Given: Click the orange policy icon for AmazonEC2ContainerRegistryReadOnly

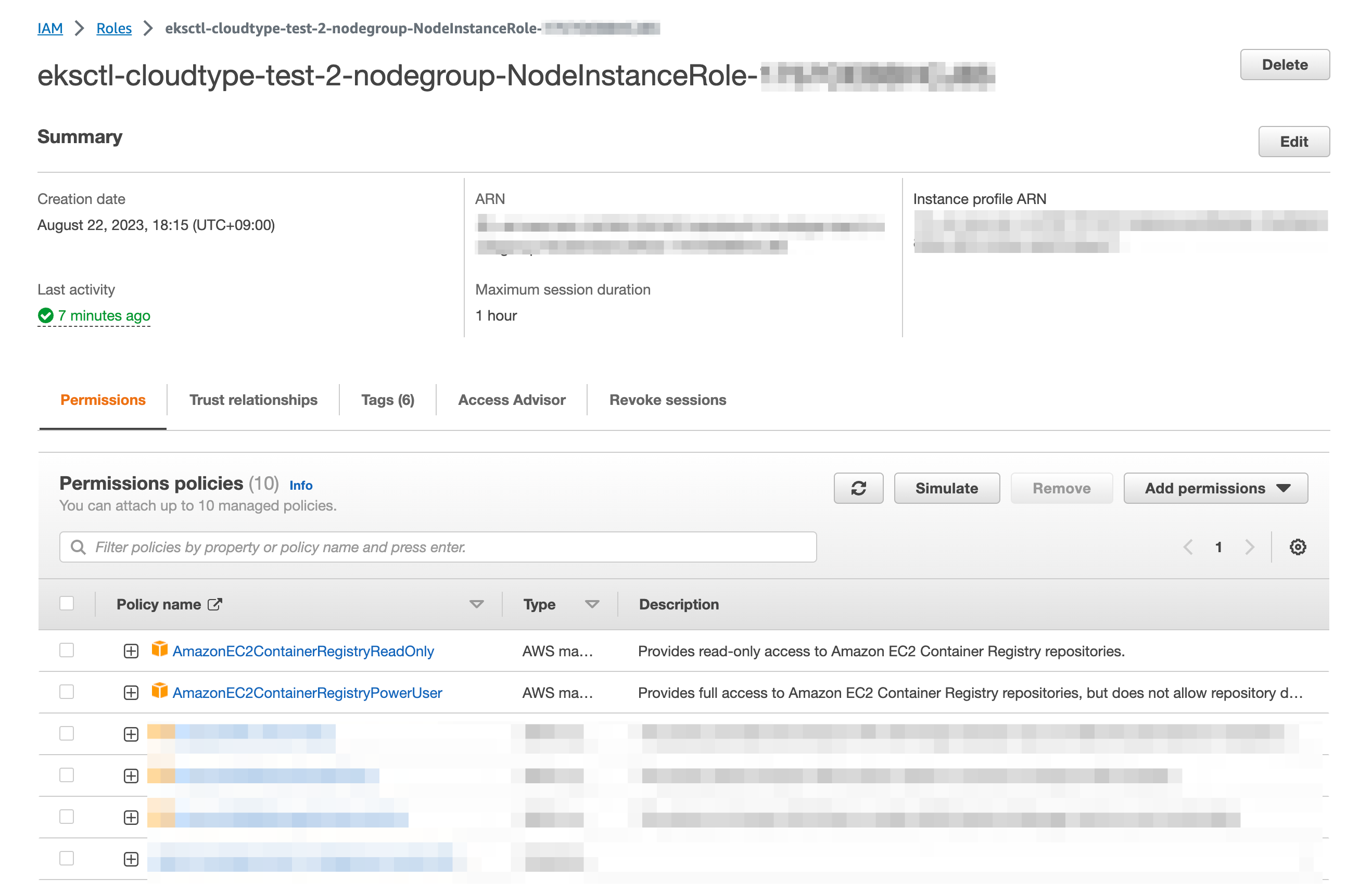Looking at the screenshot, I should pos(159,649).
